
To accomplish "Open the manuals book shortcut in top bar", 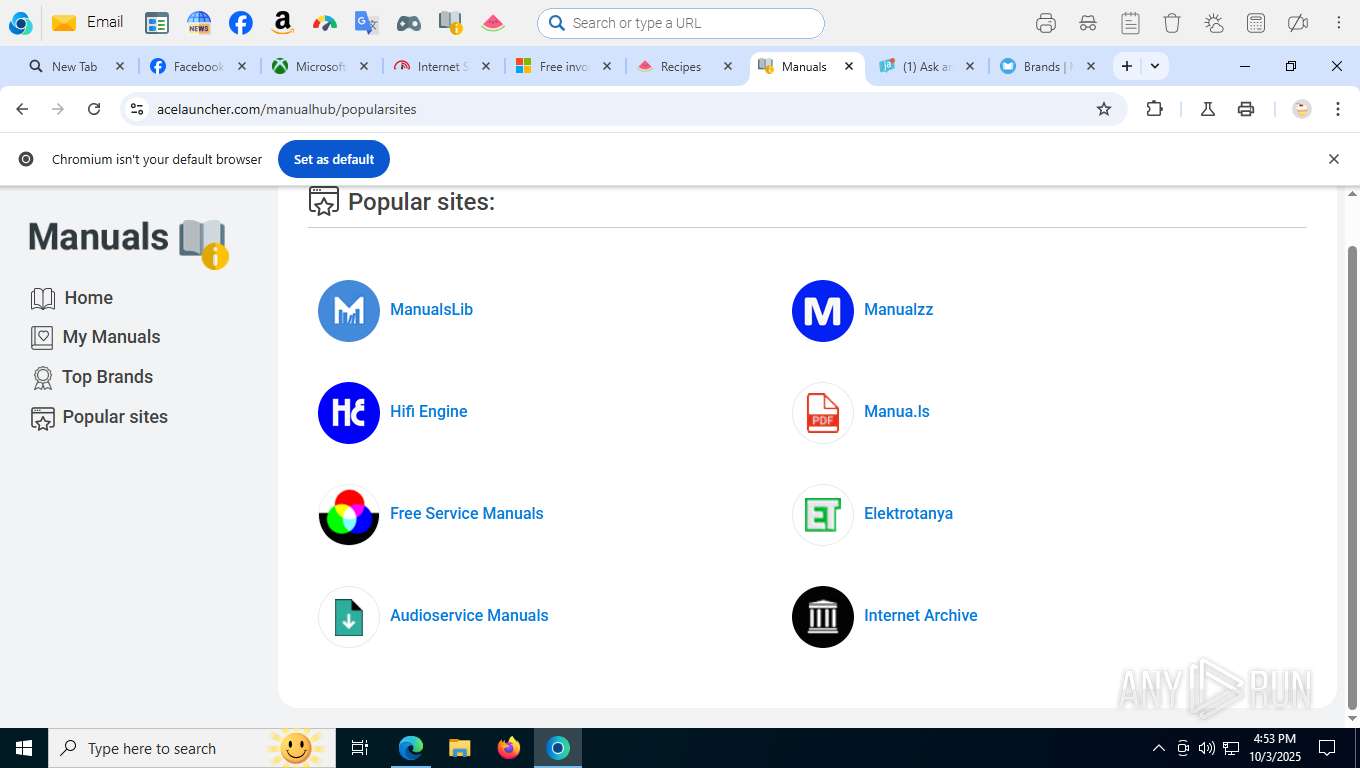I will [451, 23].
